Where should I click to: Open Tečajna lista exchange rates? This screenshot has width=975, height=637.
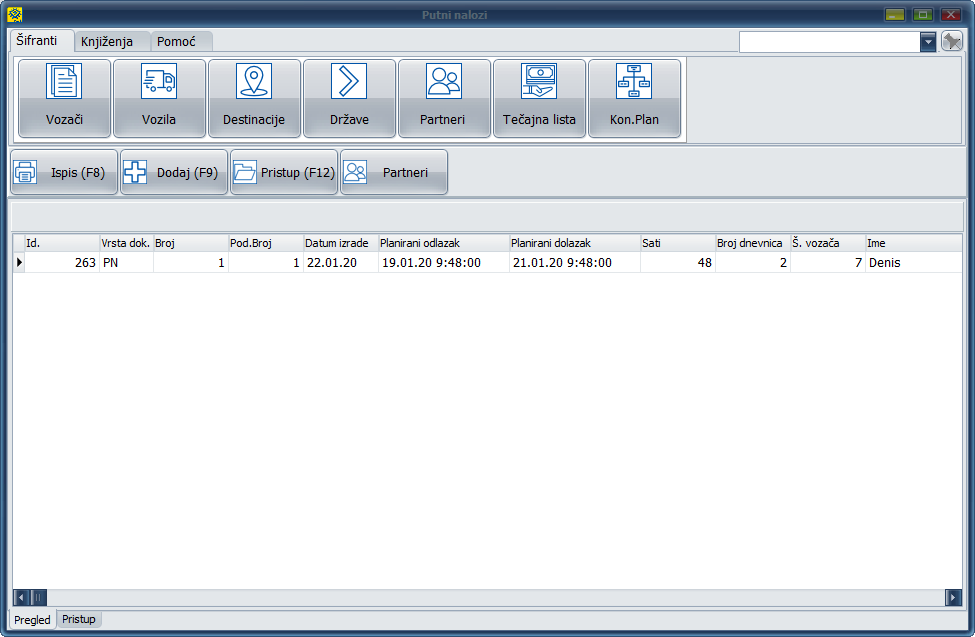539,98
